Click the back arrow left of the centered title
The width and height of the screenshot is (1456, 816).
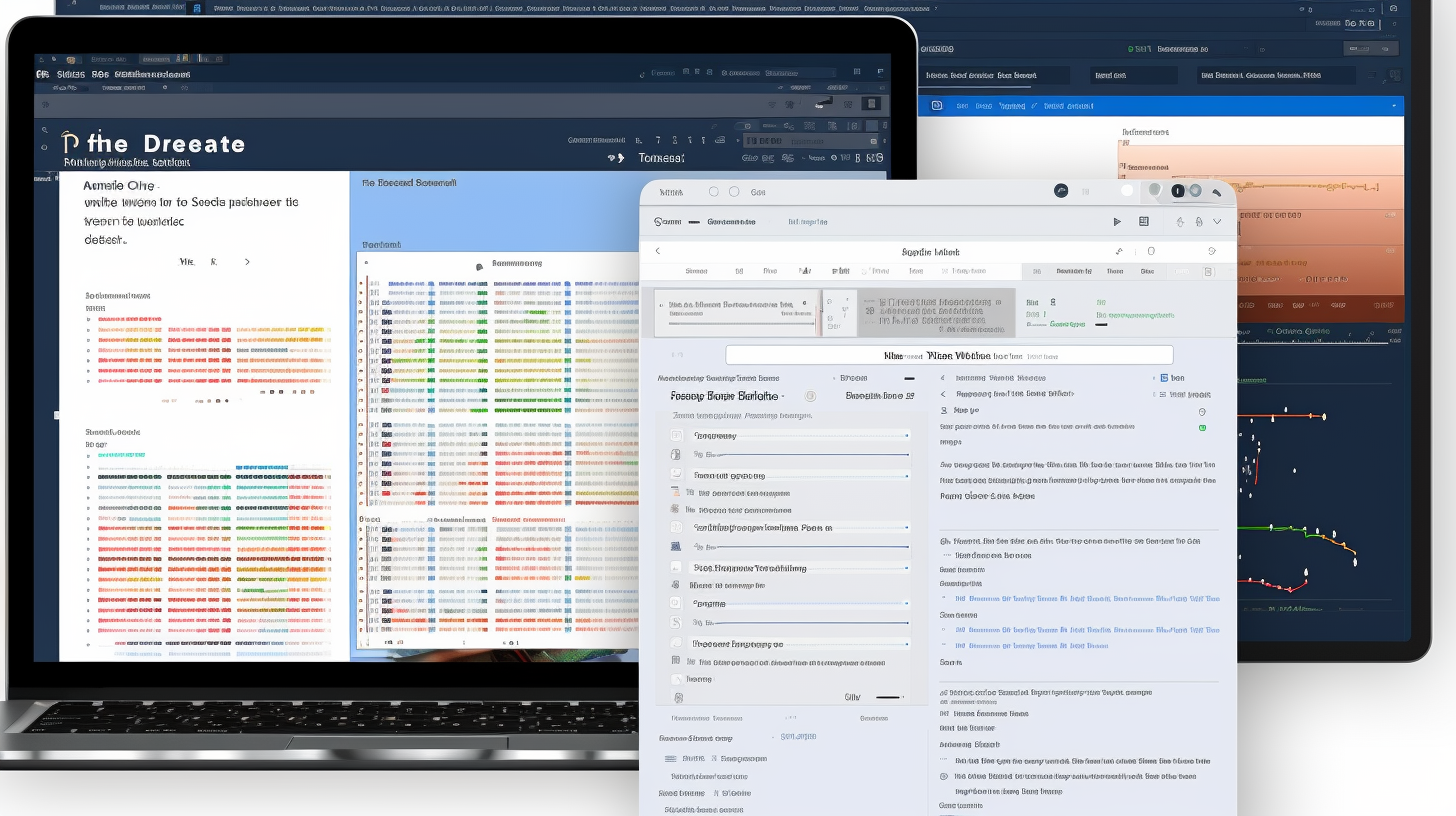click(x=657, y=252)
